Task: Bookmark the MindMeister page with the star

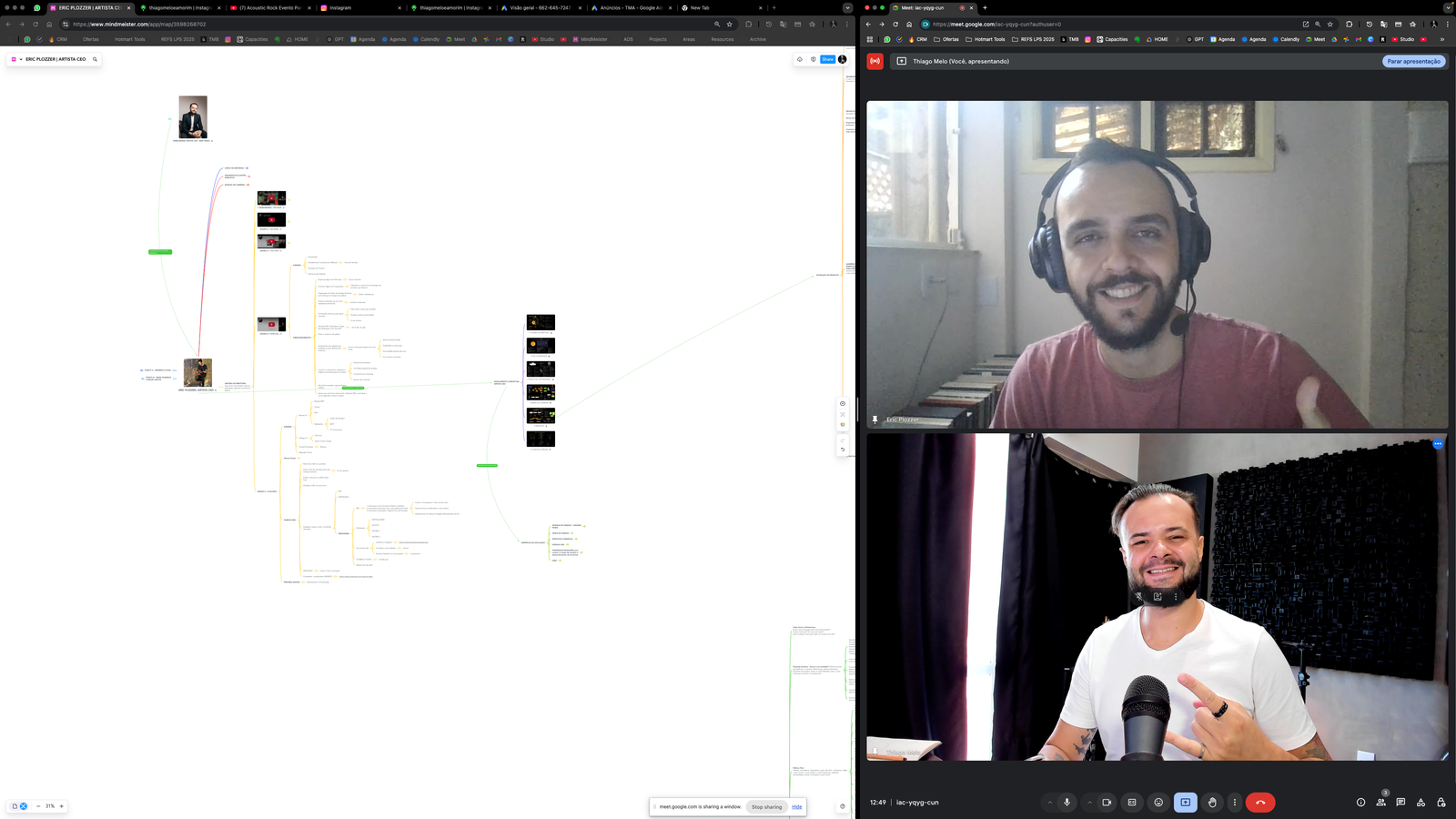Action: pos(729,25)
